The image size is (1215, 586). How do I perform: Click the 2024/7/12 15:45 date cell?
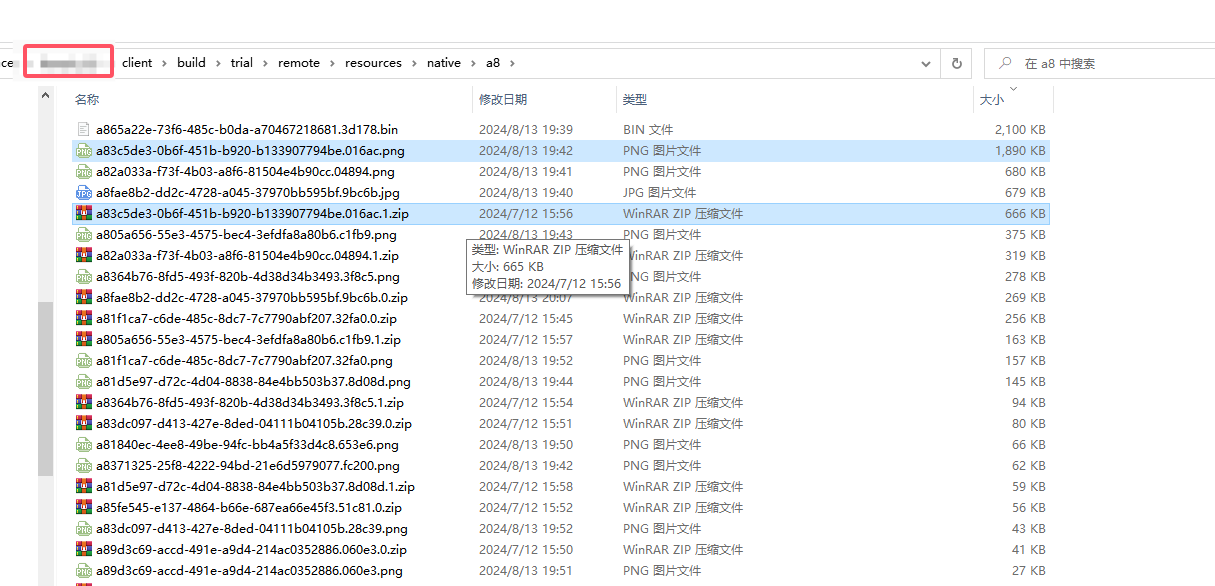point(526,318)
